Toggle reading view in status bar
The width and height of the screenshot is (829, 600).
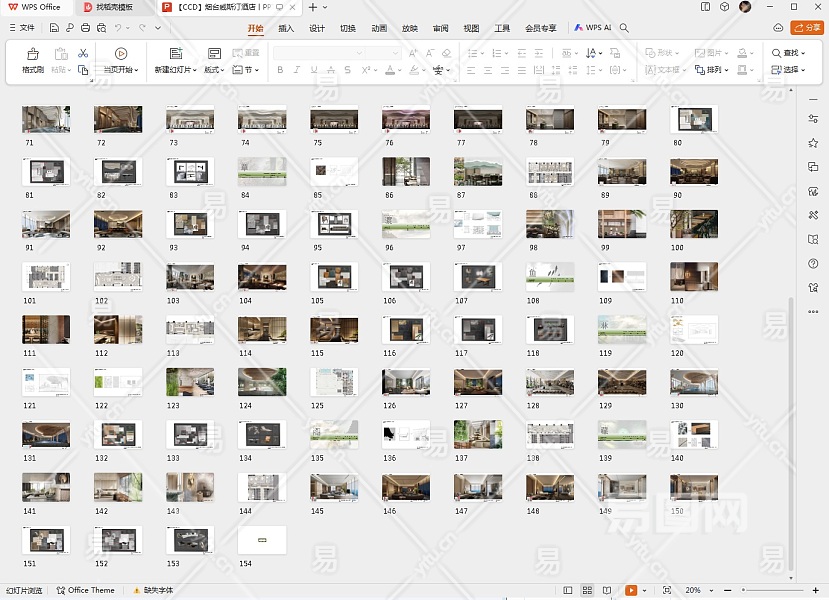[608, 591]
